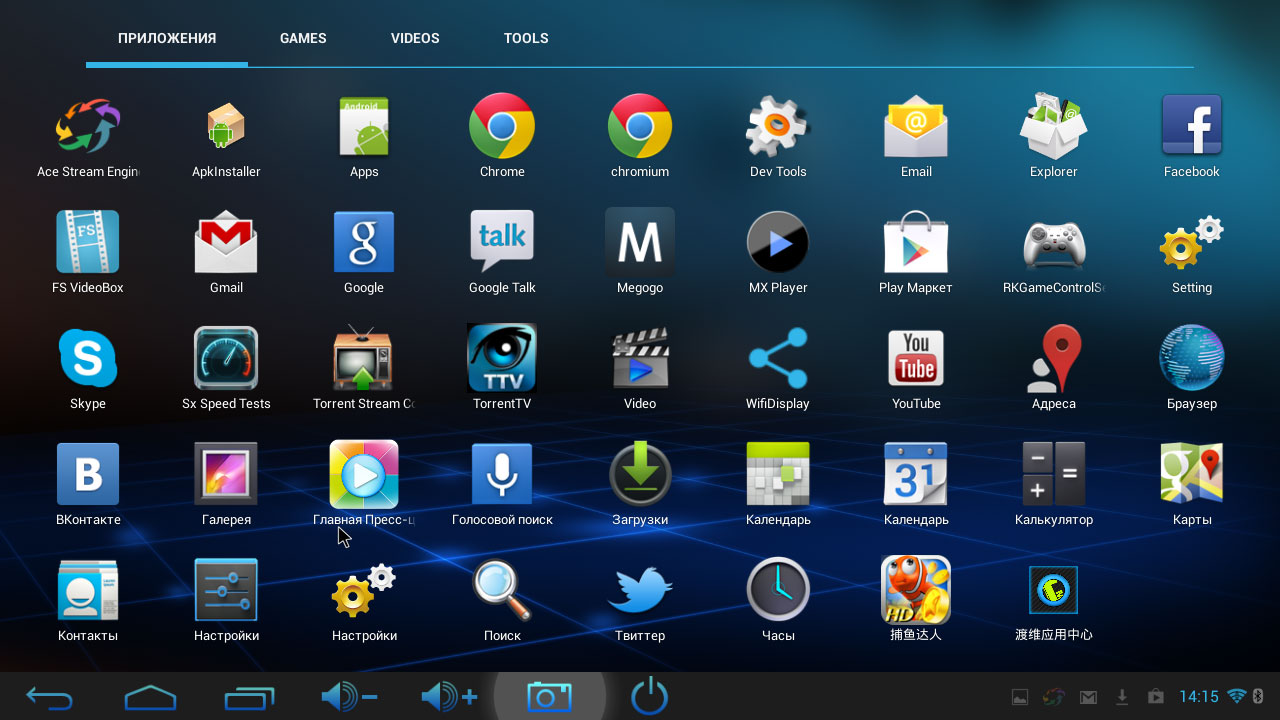
Task: Open the Megogo app
Action: [x=640, y=242]
